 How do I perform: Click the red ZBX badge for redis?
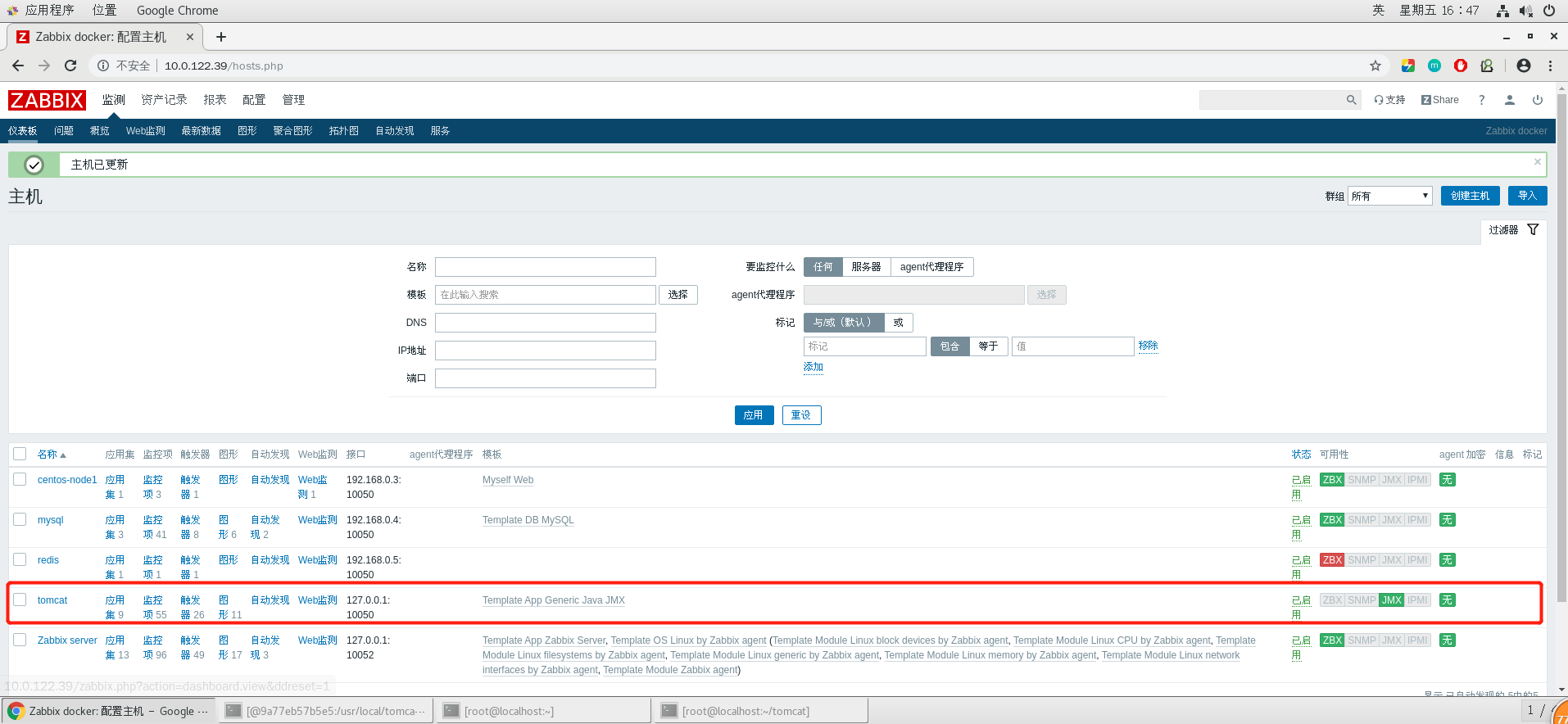(1332, 560)
